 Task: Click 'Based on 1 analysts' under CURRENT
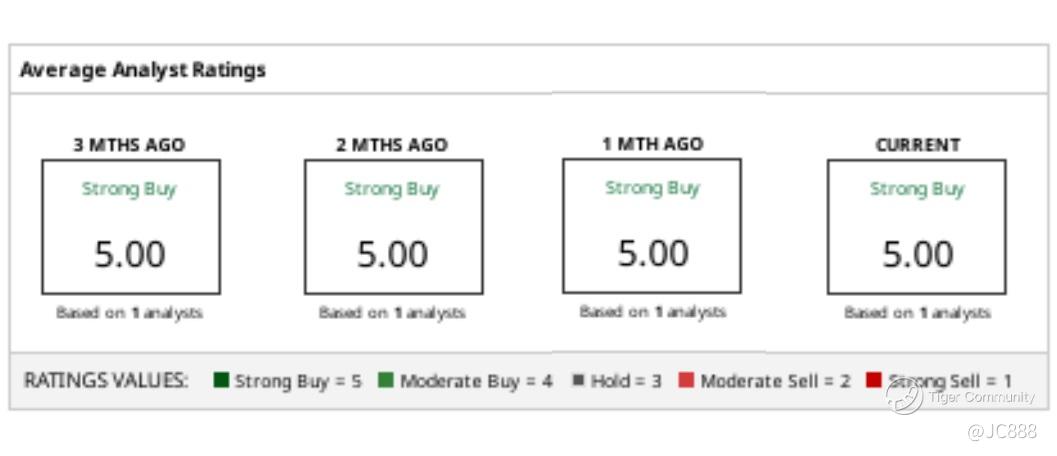pyautogui.click(x=917, y=313)
